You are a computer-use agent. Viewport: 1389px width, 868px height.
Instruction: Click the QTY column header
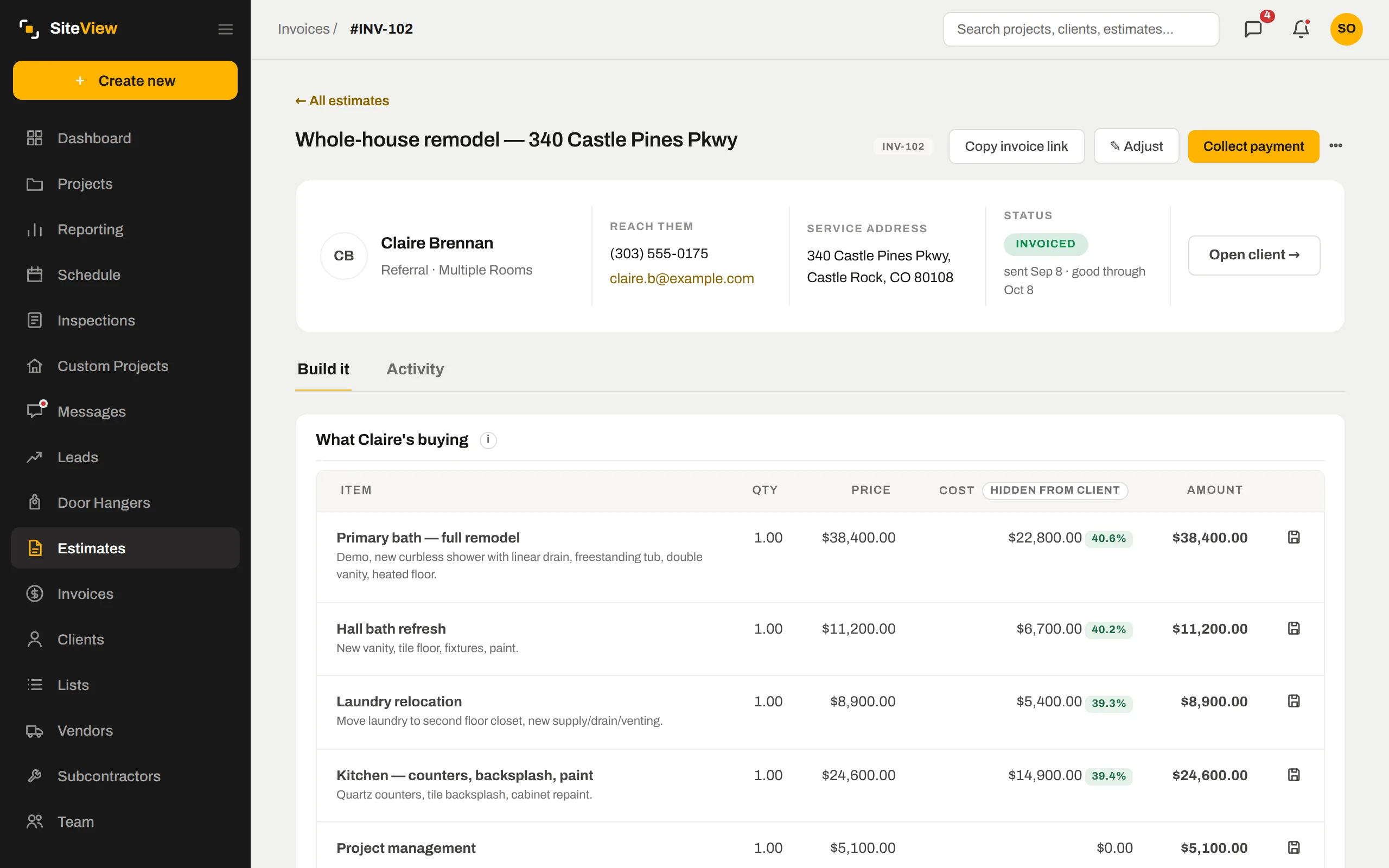764,490
